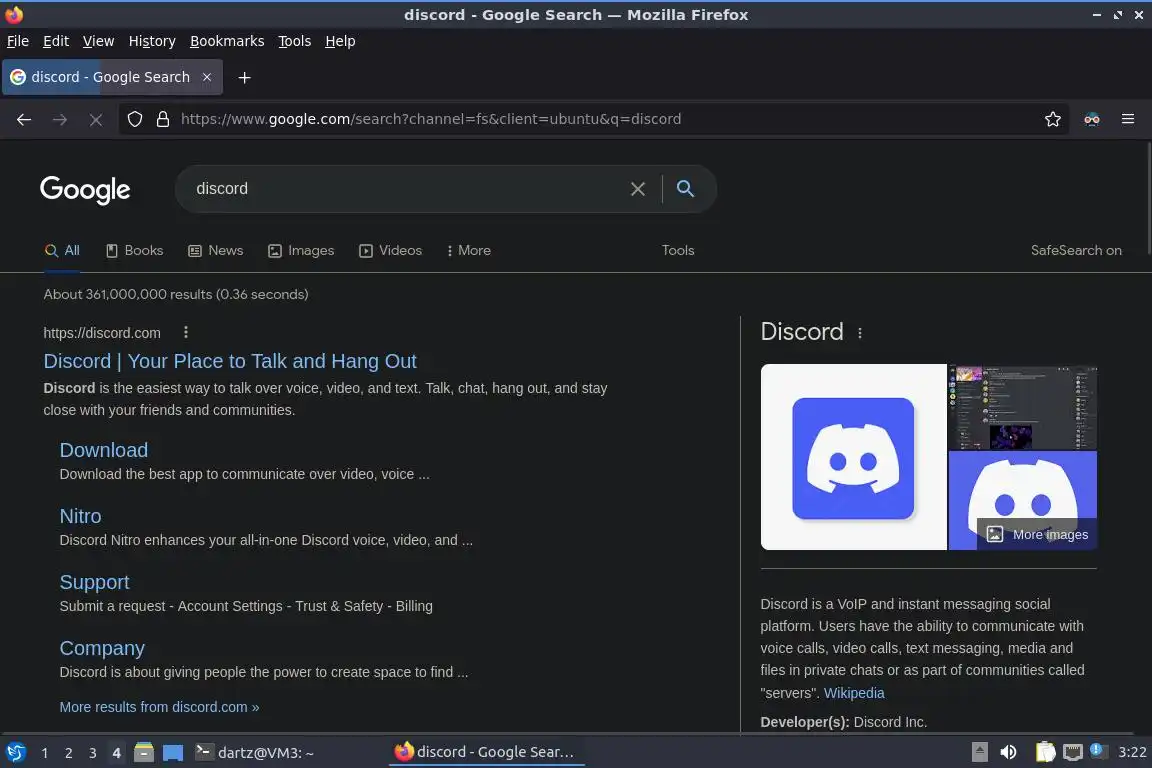Screen dimensions: 1152x768
Task: Open Google search Tools filter options
Action: (677, 251)
